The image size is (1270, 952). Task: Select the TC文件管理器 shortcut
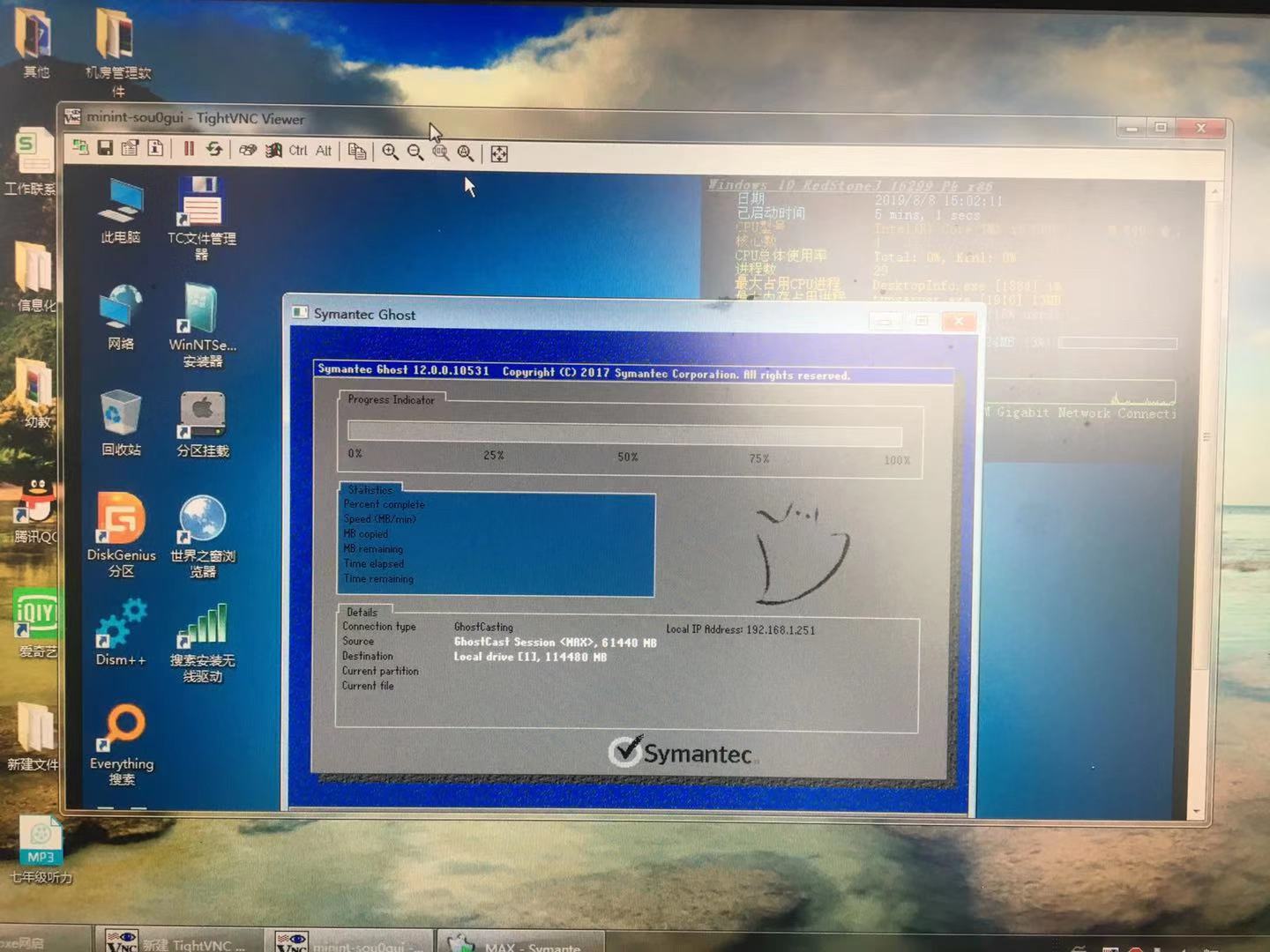[202, 218]
